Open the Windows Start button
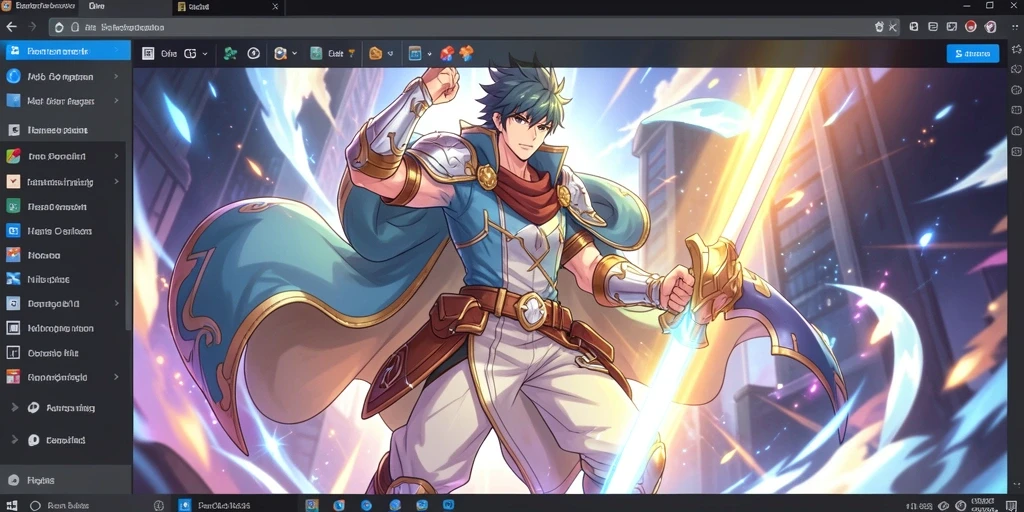Image resolution: width=1024 pixels, height=512 pixels. coord(11,505)
